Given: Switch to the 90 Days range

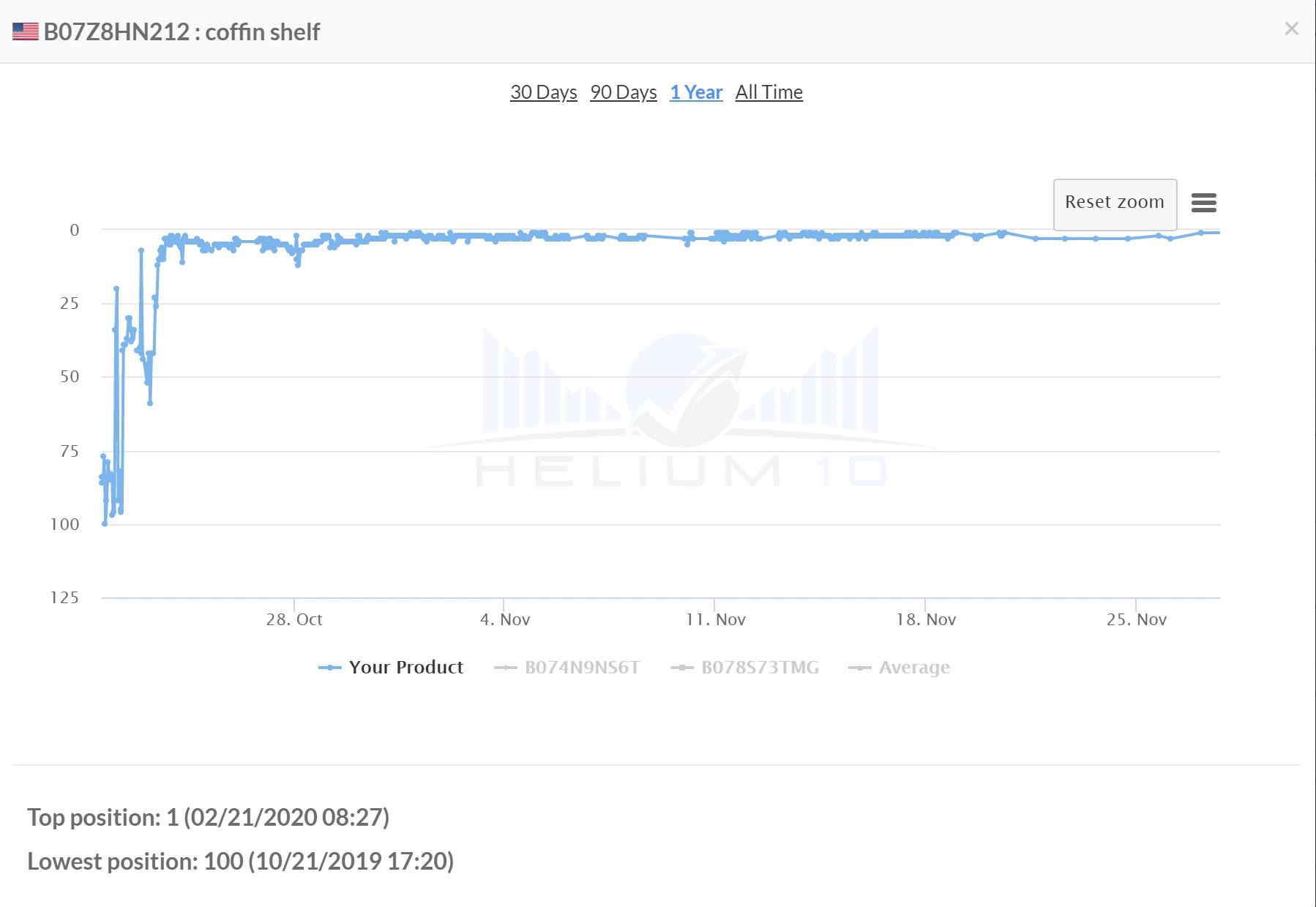Looking at the screenshot, I should [623, 92].
